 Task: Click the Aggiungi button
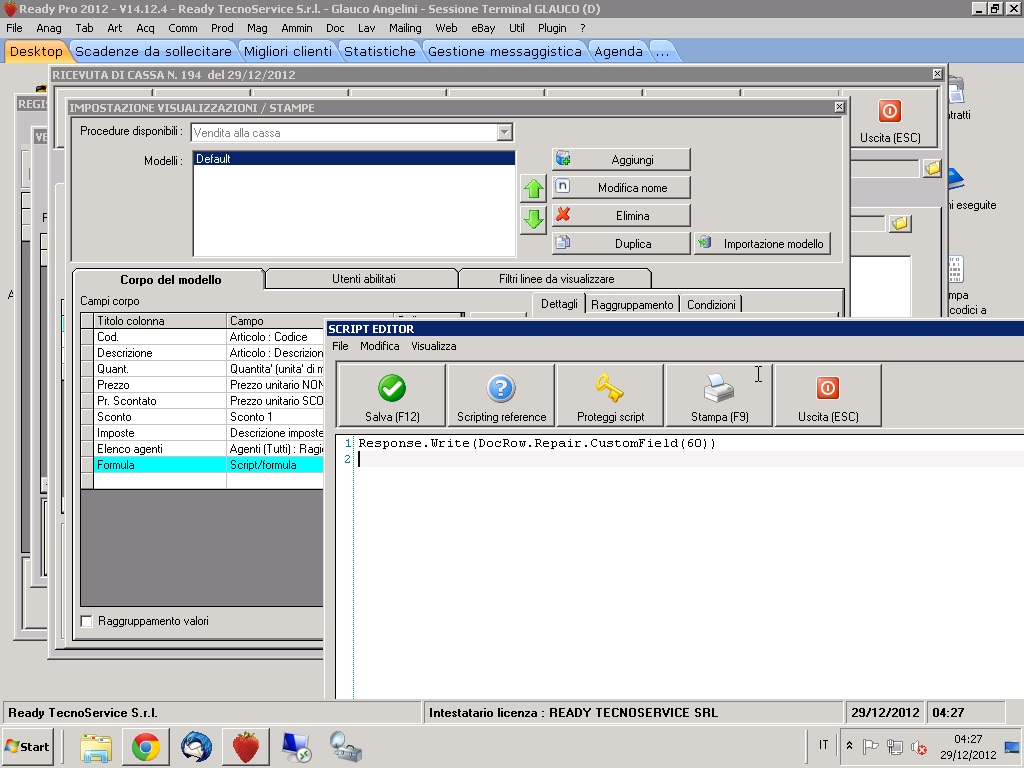(621, 160)
